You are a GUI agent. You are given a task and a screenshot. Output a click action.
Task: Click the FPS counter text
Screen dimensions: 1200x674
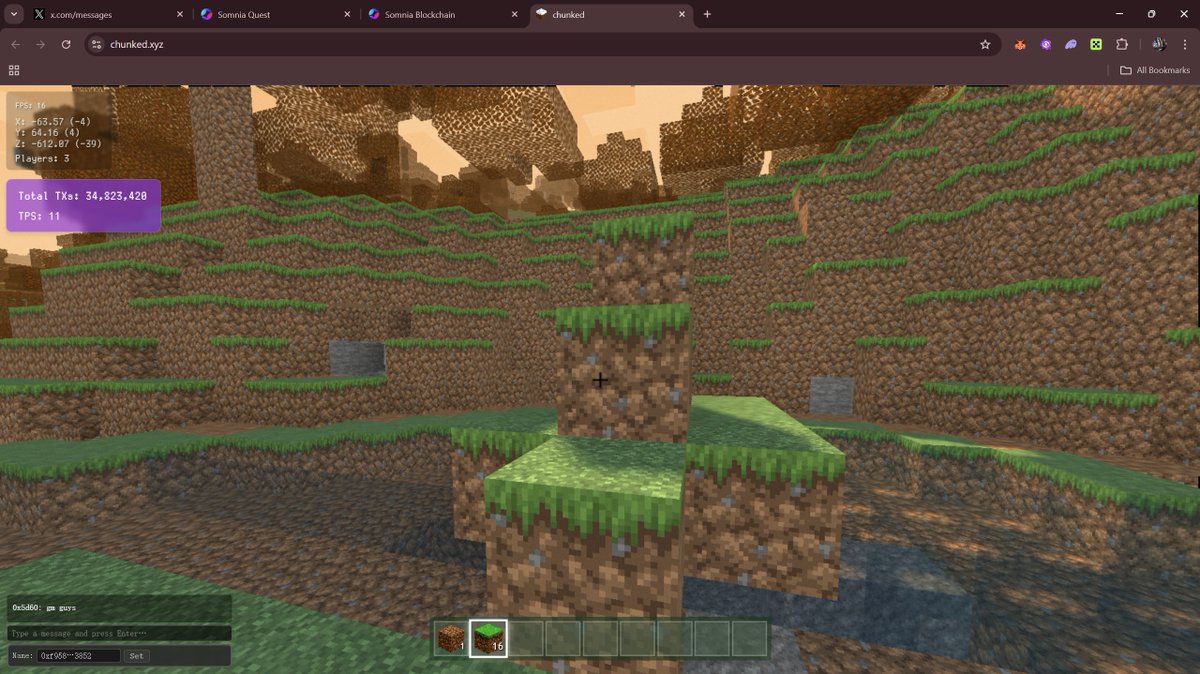click(x=30, y=105)
